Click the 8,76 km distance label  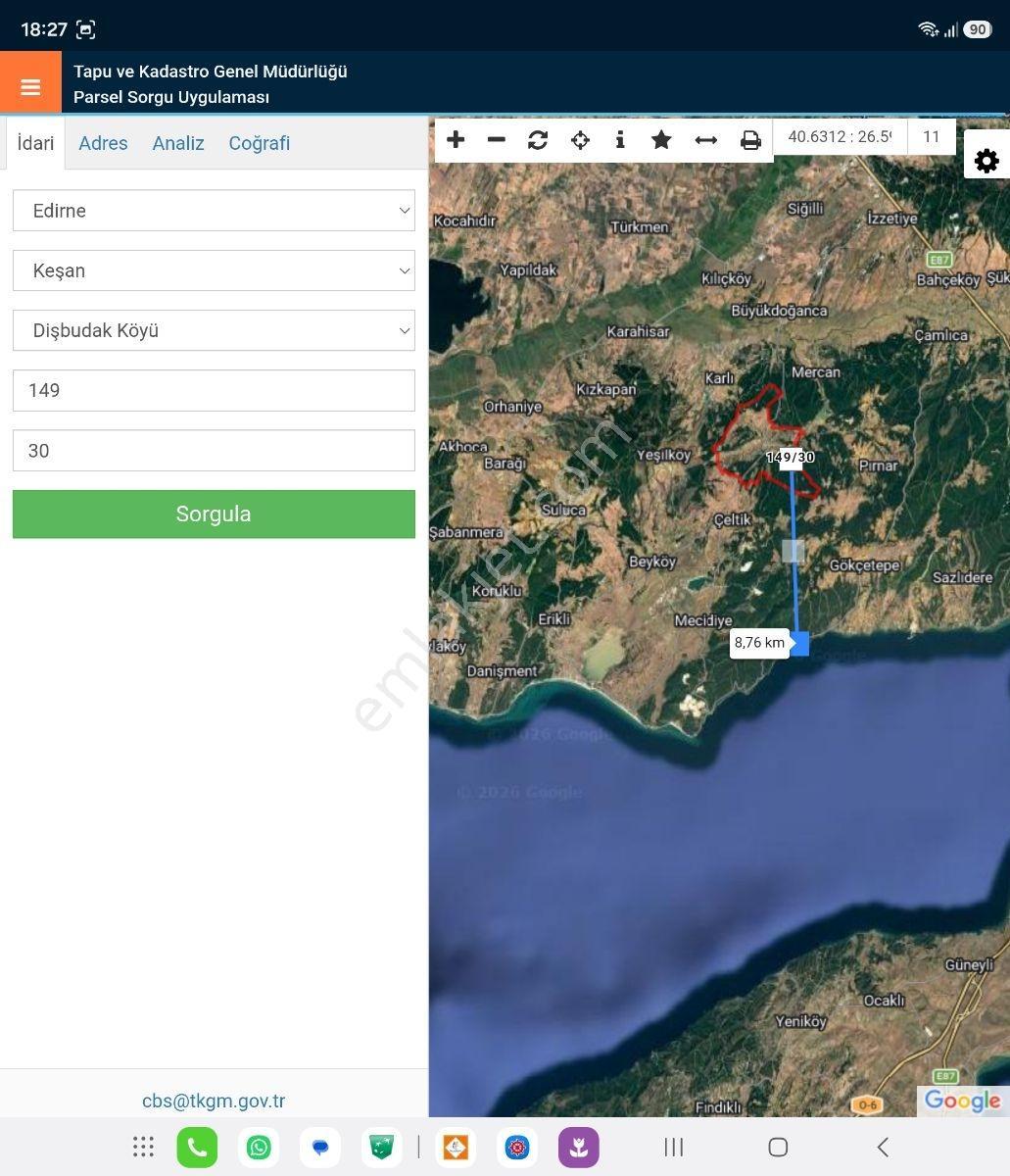[759, 643]
